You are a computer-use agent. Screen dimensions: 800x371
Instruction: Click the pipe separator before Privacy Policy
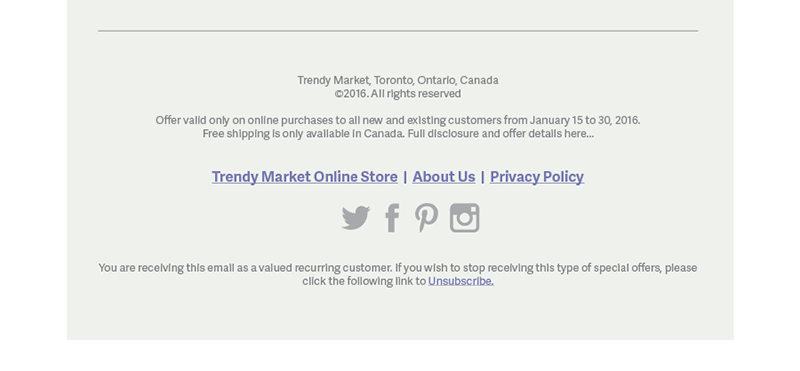point(483,177)
